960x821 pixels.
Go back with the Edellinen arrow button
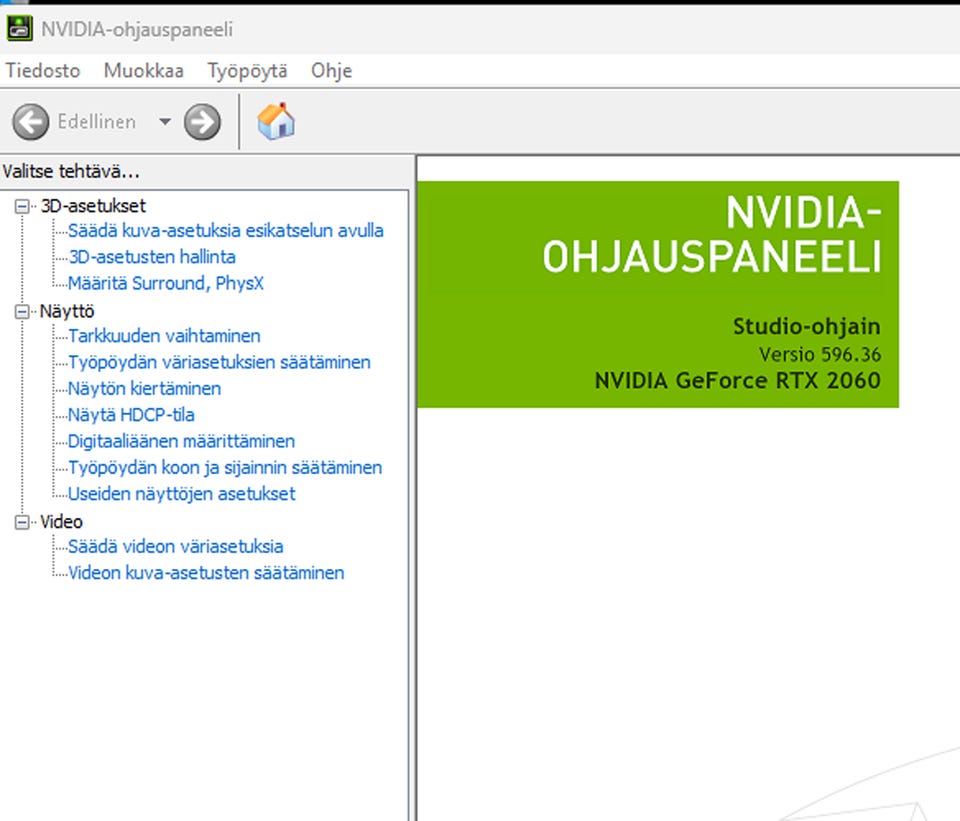(31, 122)
